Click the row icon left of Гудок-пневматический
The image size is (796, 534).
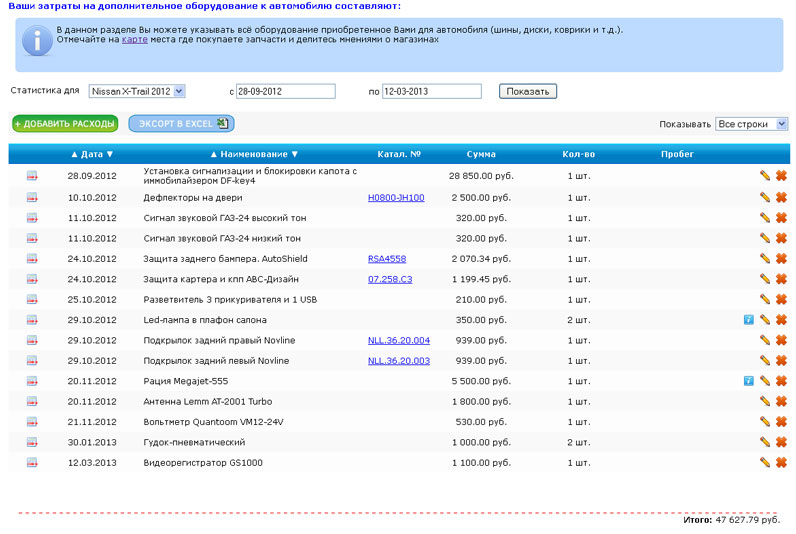(32, 442)
